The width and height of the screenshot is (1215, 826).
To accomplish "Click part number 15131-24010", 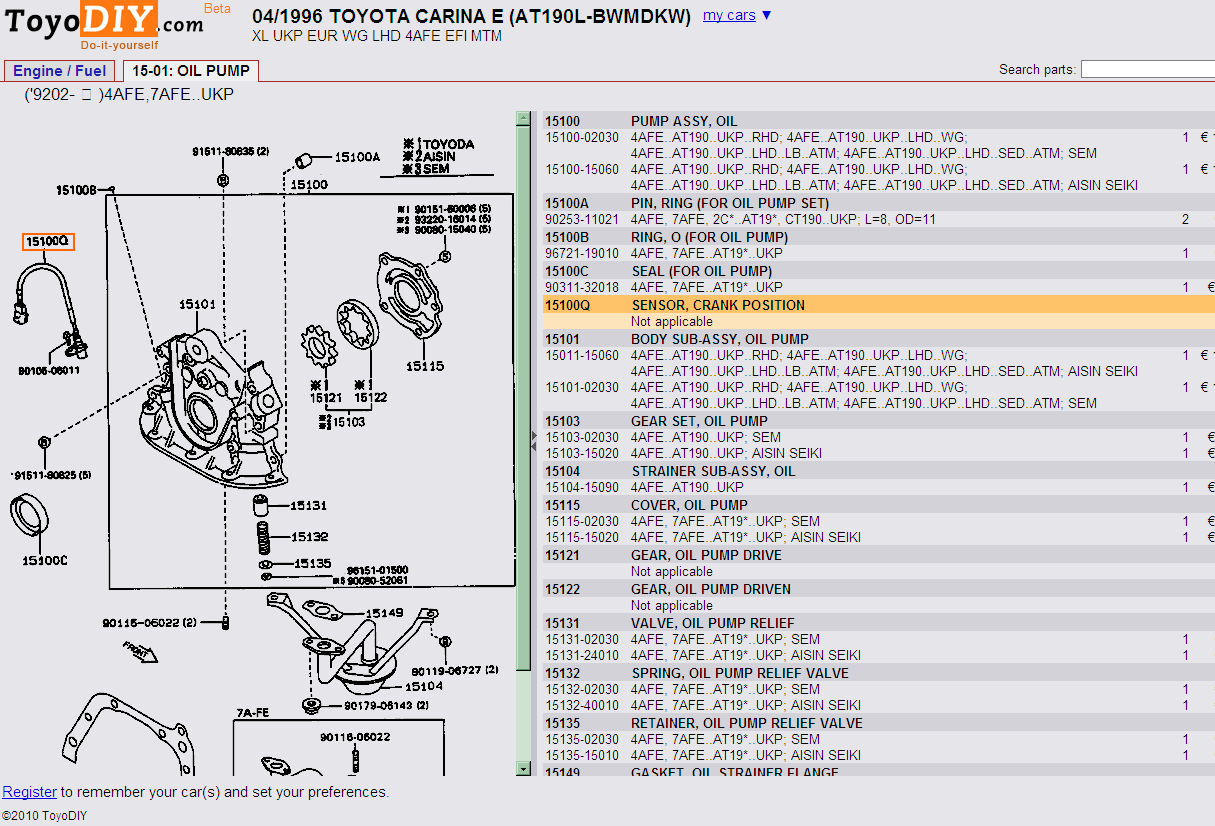I will point(581,655).
